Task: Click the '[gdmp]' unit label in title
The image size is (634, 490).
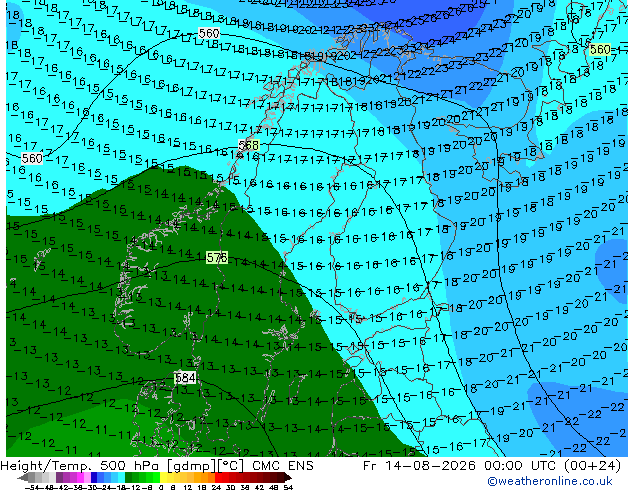Action: pos(191,466)
